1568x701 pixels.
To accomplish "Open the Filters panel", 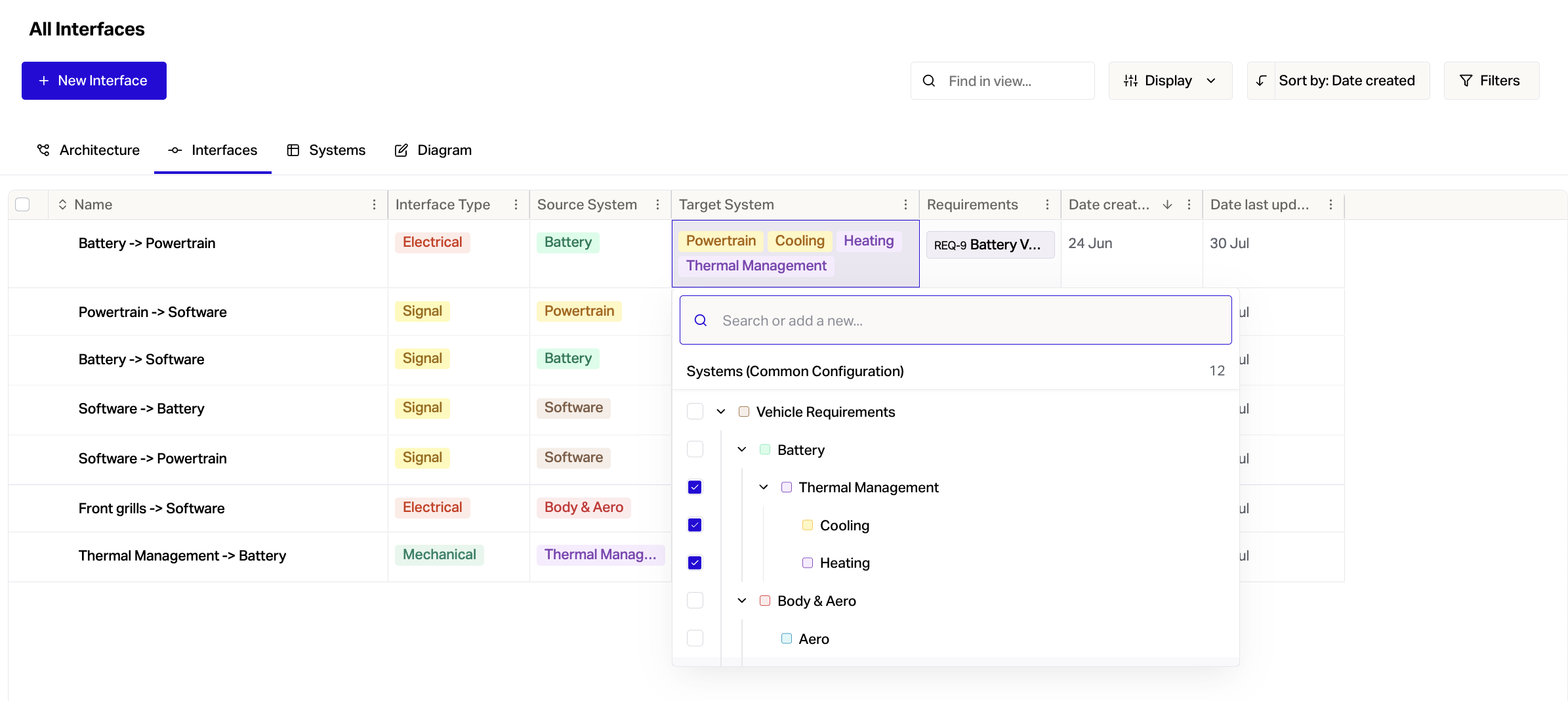I will click(1491, 81).
